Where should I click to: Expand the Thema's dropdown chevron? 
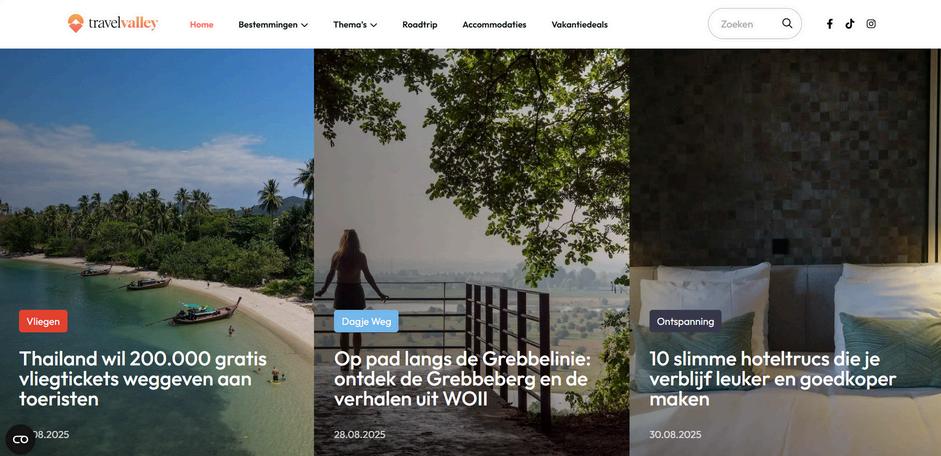point(373,25)
